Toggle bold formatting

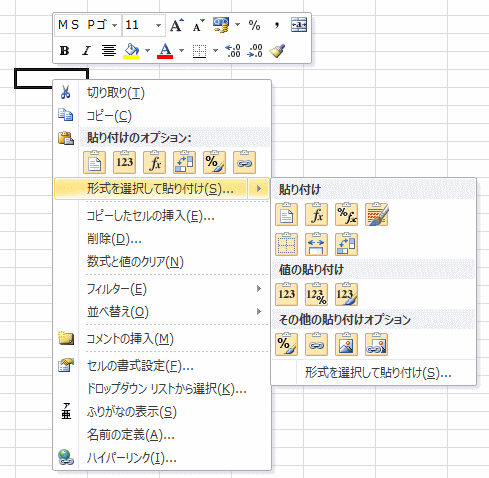click(x=64, y=51)
